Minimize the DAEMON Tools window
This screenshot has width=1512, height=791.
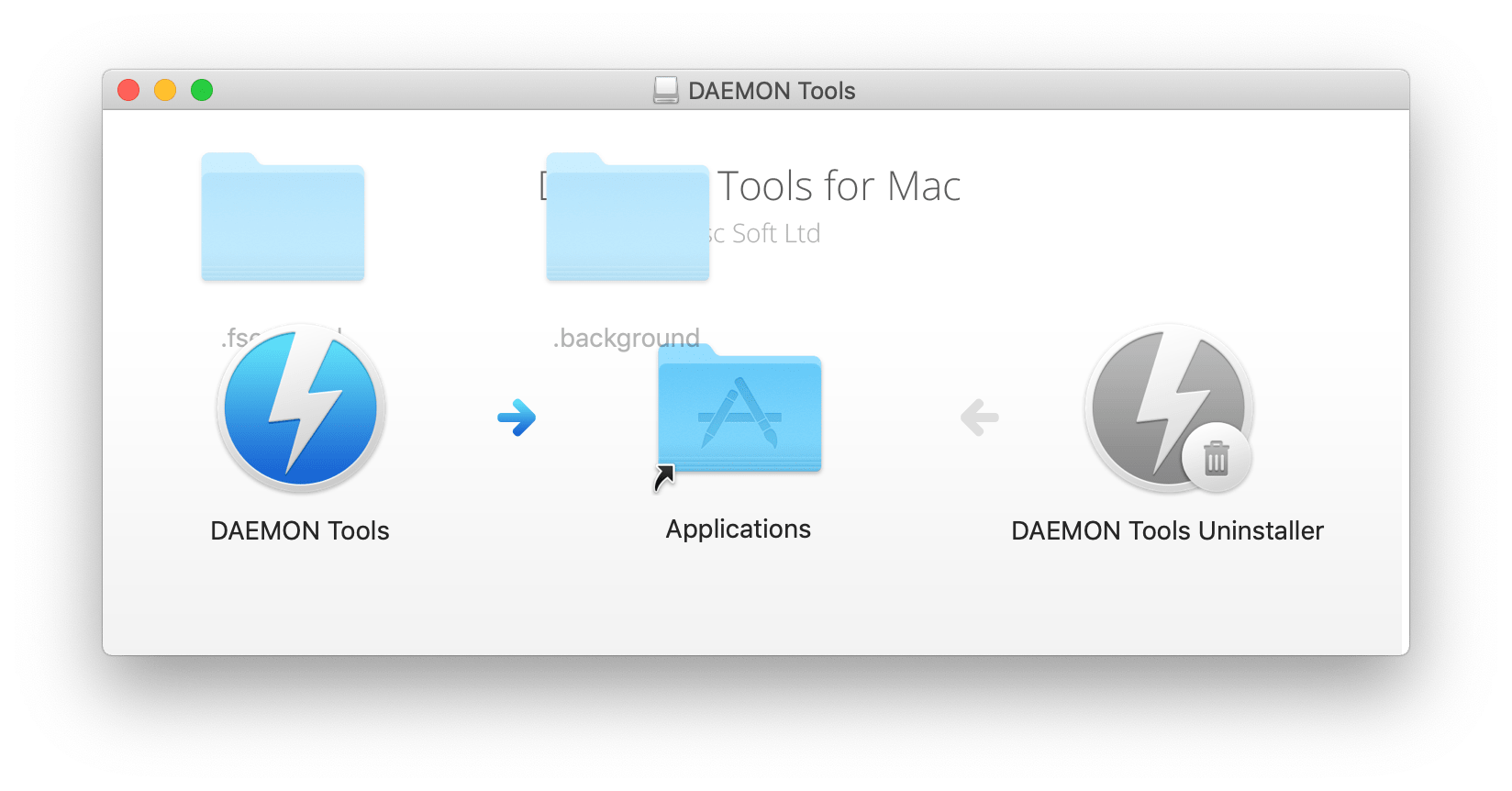[165, 90]
